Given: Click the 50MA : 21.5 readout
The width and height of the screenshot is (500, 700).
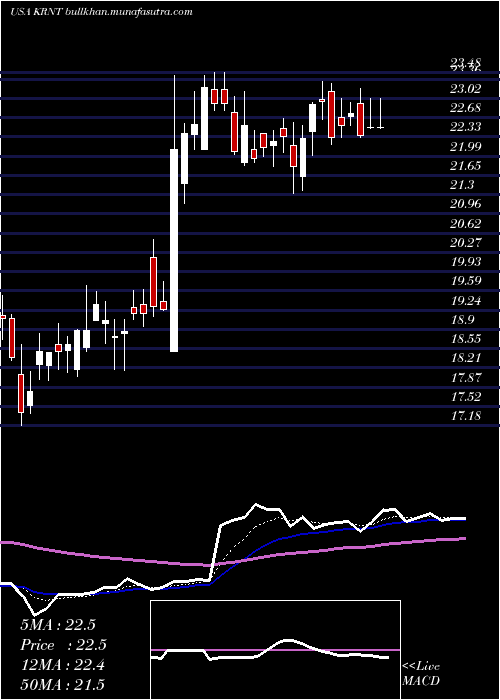Looking at the screenshot, I should click(x=62, y=685).
